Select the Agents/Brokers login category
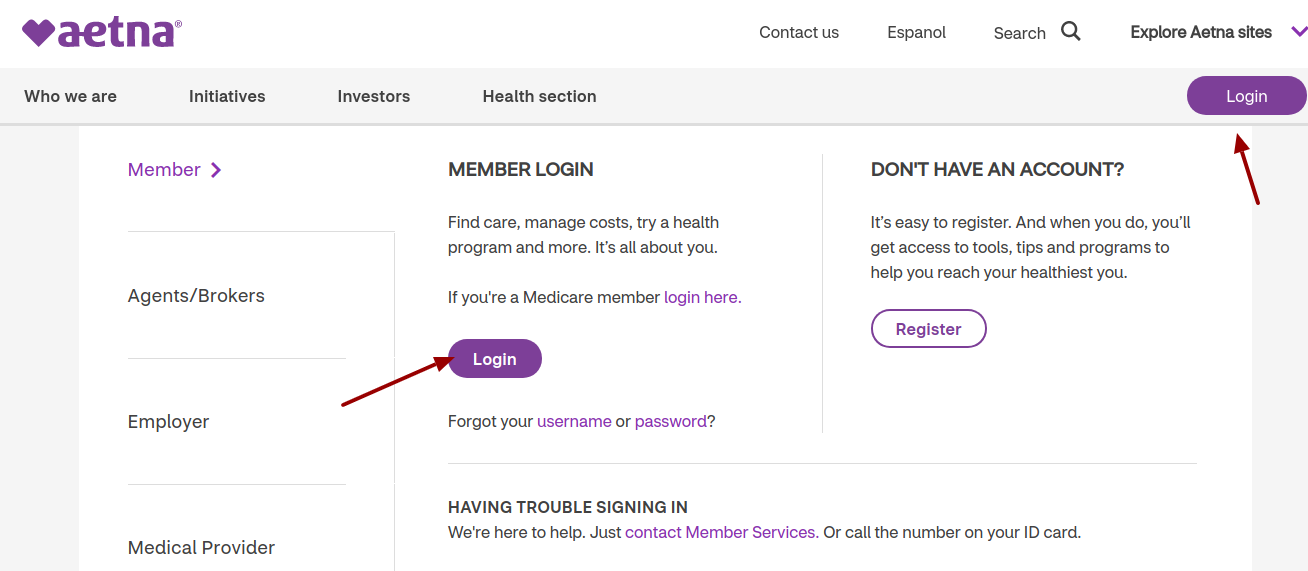Screen dimensions: 1308x571 [x=196, y=296]
